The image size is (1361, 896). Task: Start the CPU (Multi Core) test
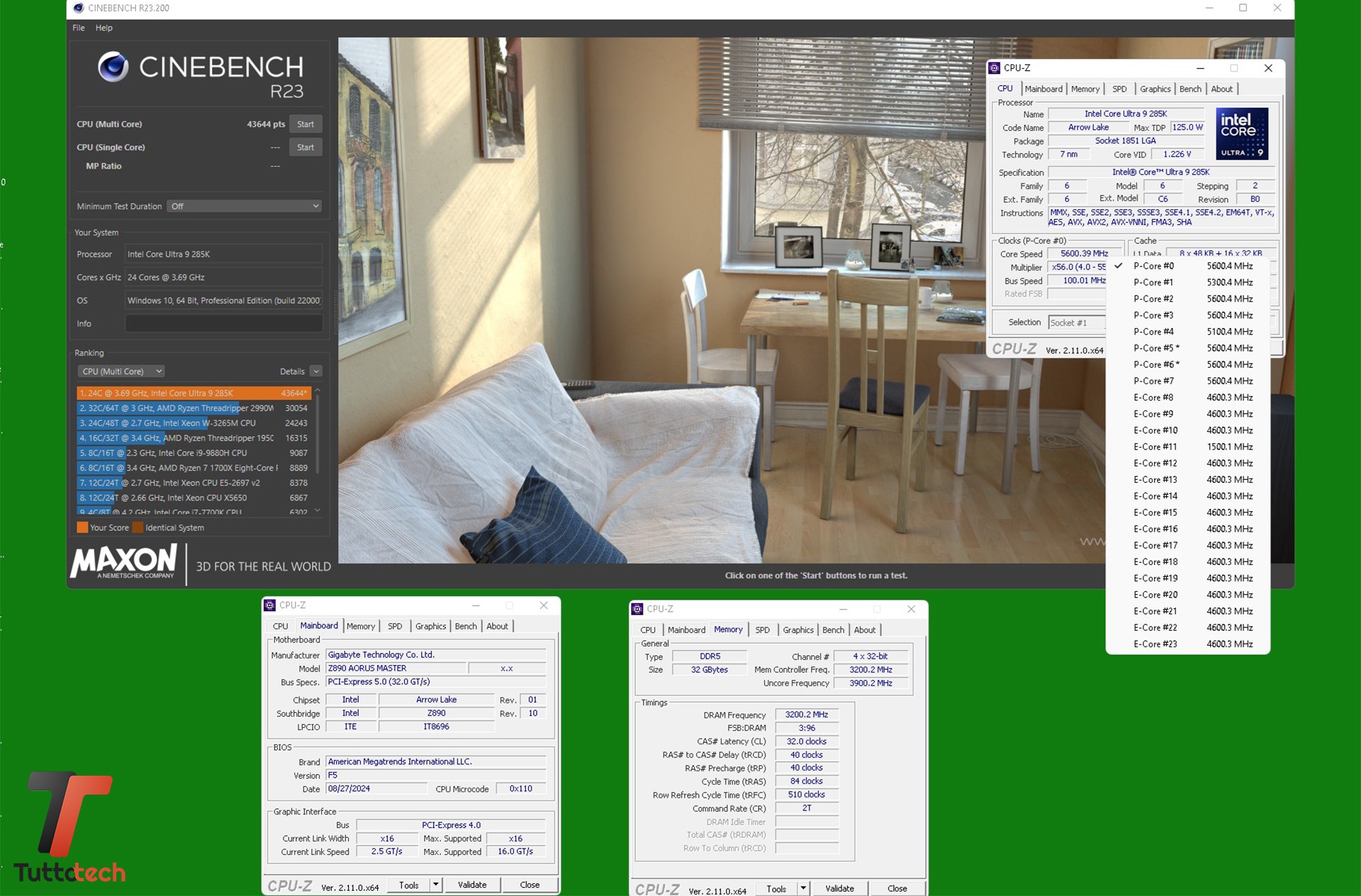point(306,124)
